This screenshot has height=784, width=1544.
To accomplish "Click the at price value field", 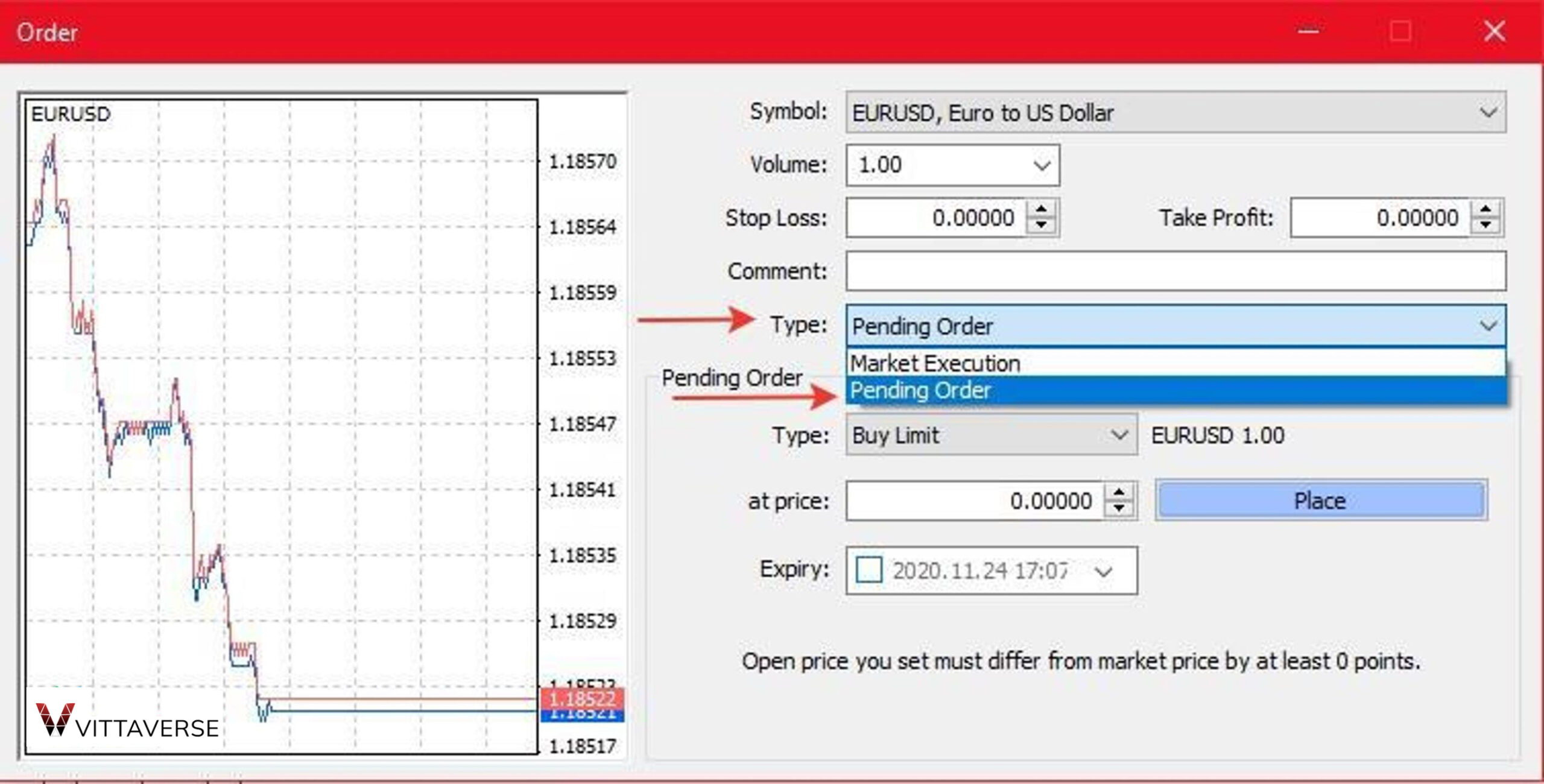I will [x=975, y=501].
